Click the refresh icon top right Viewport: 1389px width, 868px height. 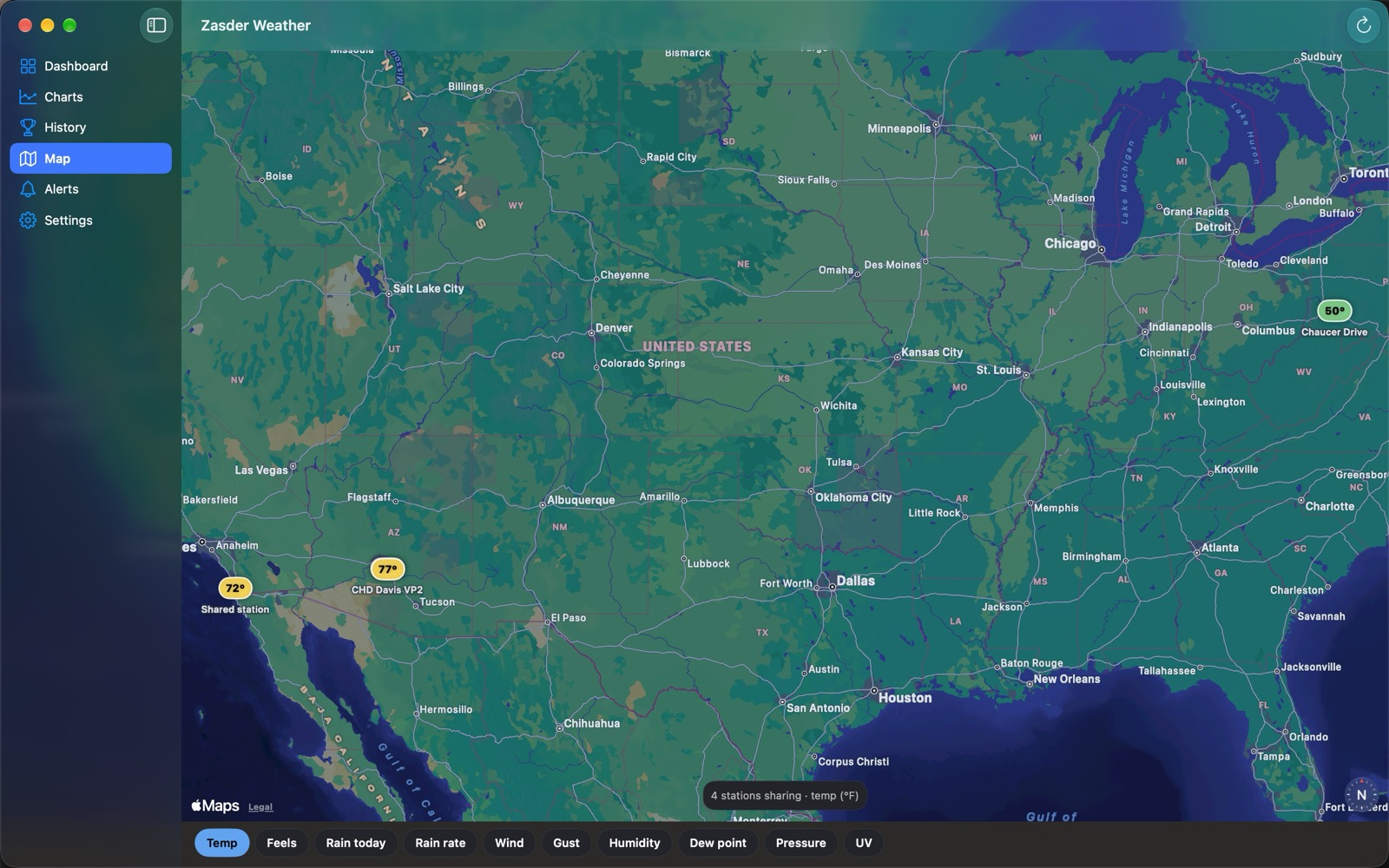[1363, 25]
